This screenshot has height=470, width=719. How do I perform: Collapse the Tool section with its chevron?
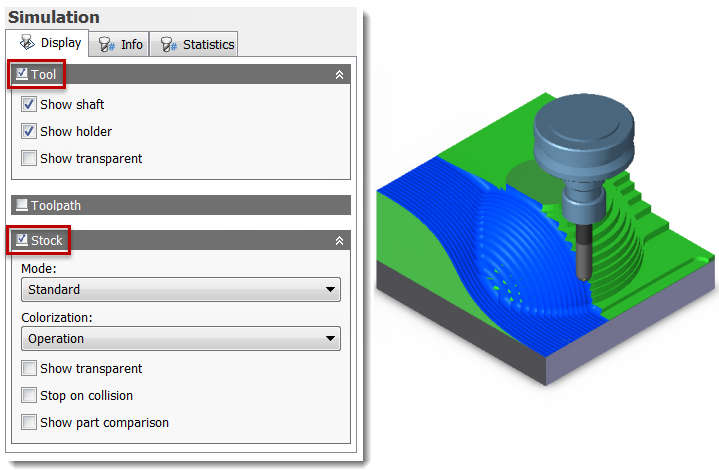click(339, 75)
